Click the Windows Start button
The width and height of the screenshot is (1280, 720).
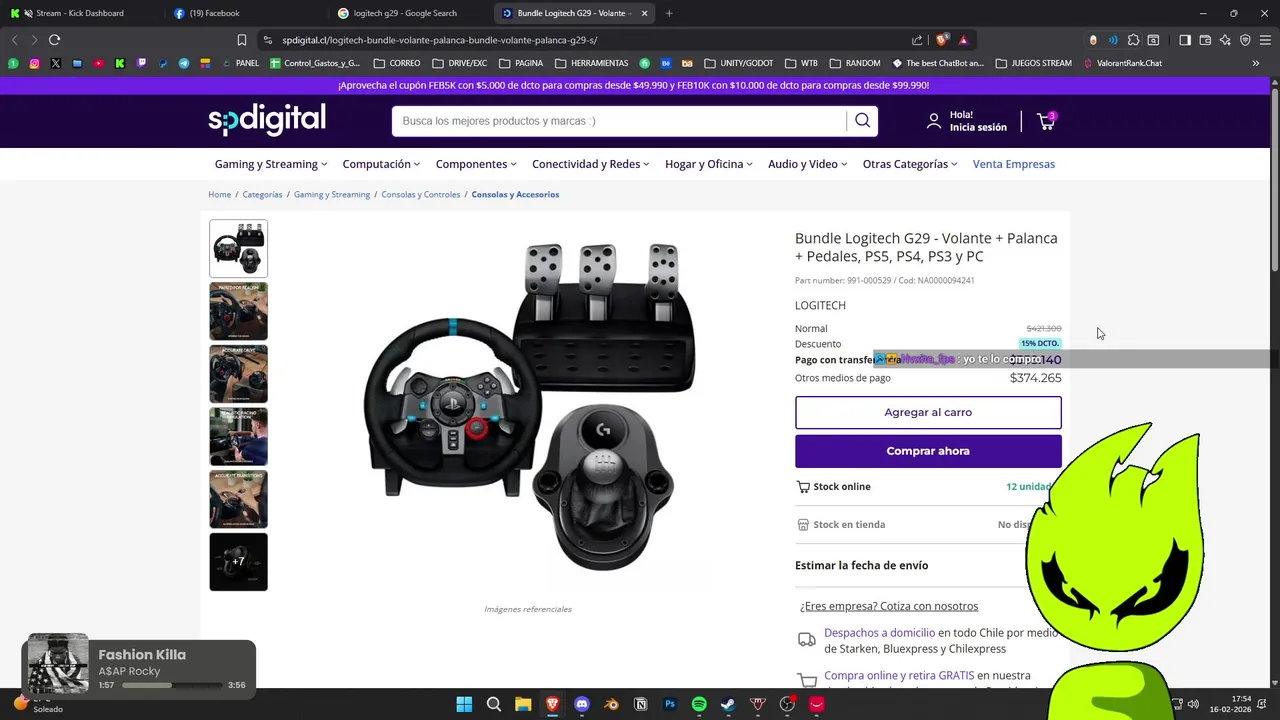pos(464,704)
